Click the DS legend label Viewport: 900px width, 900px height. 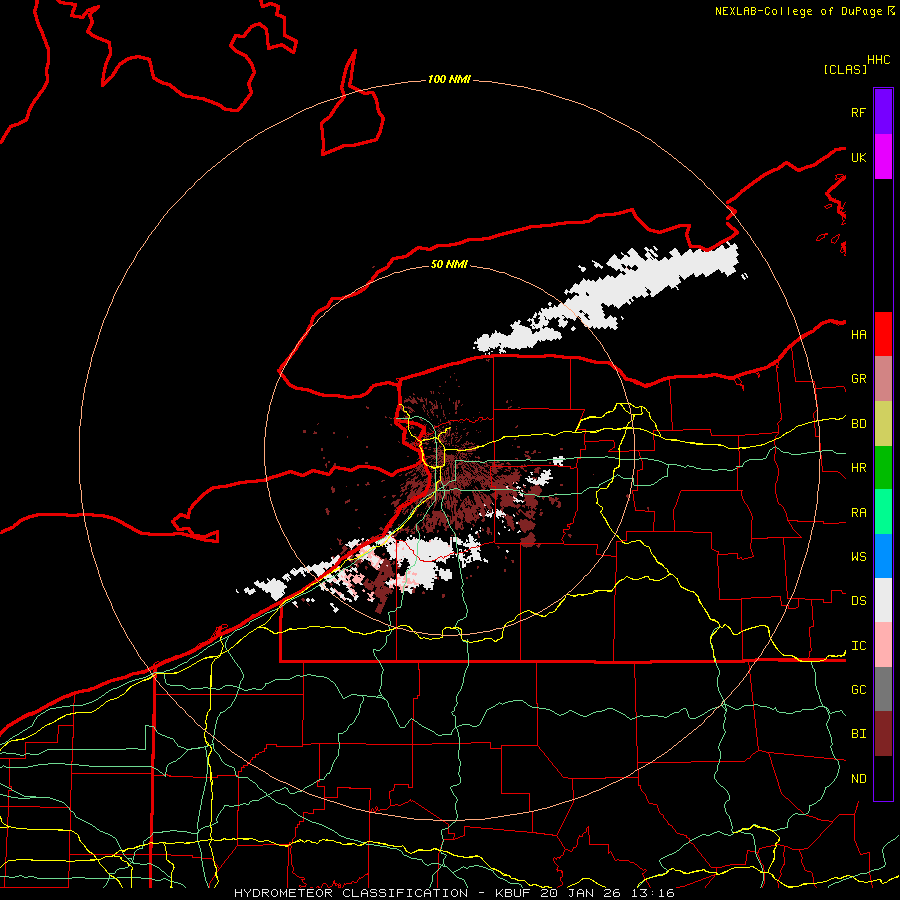pyautogui.click(x=858, y=601)
